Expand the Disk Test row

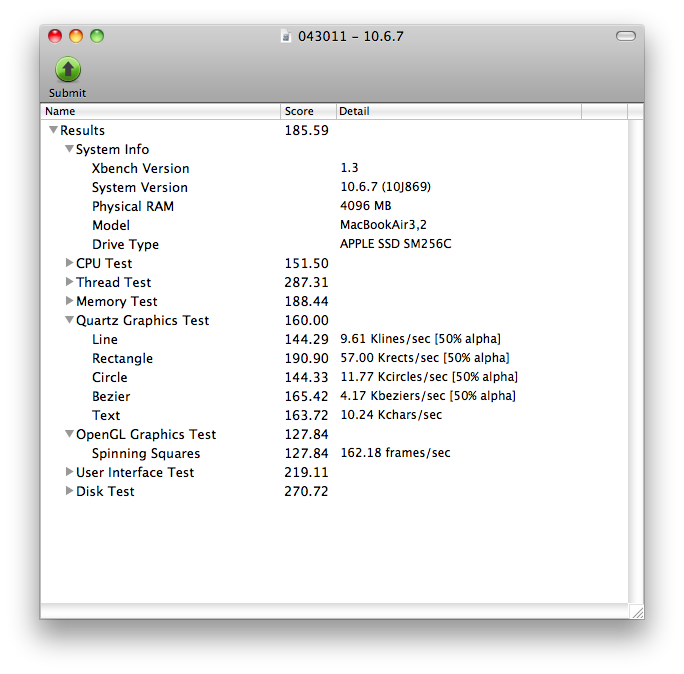69,491
